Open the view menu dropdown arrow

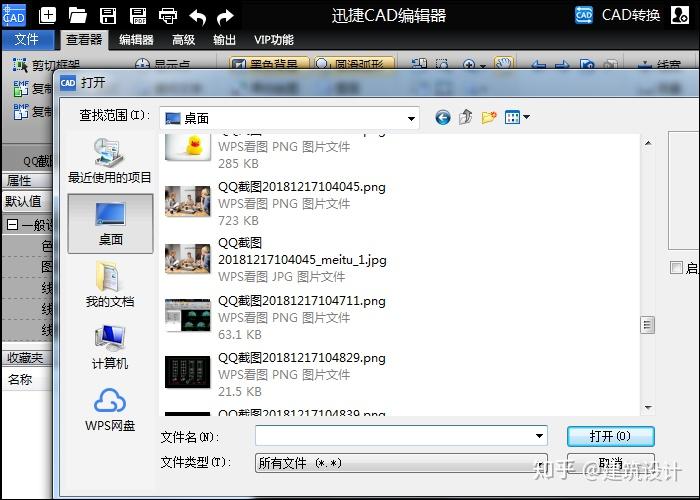coord(526,117)
